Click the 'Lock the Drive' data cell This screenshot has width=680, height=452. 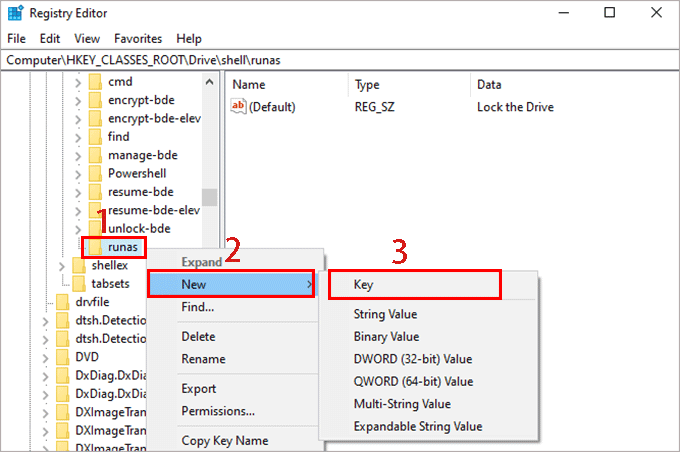click(x=515, y=107)
